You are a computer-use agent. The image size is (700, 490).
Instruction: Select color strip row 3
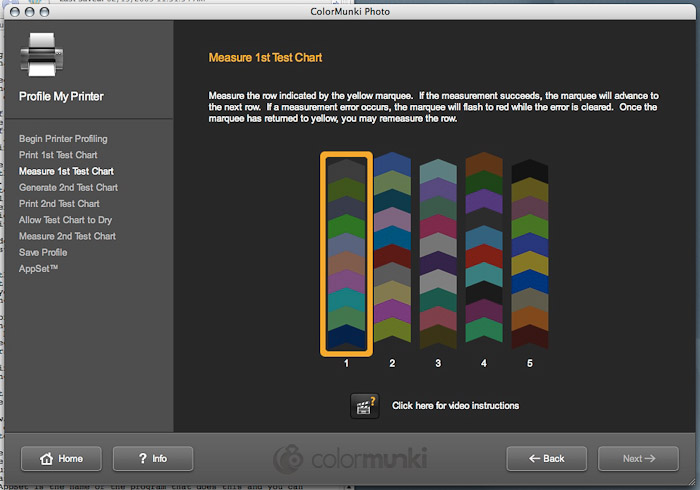tap(438, 254)
